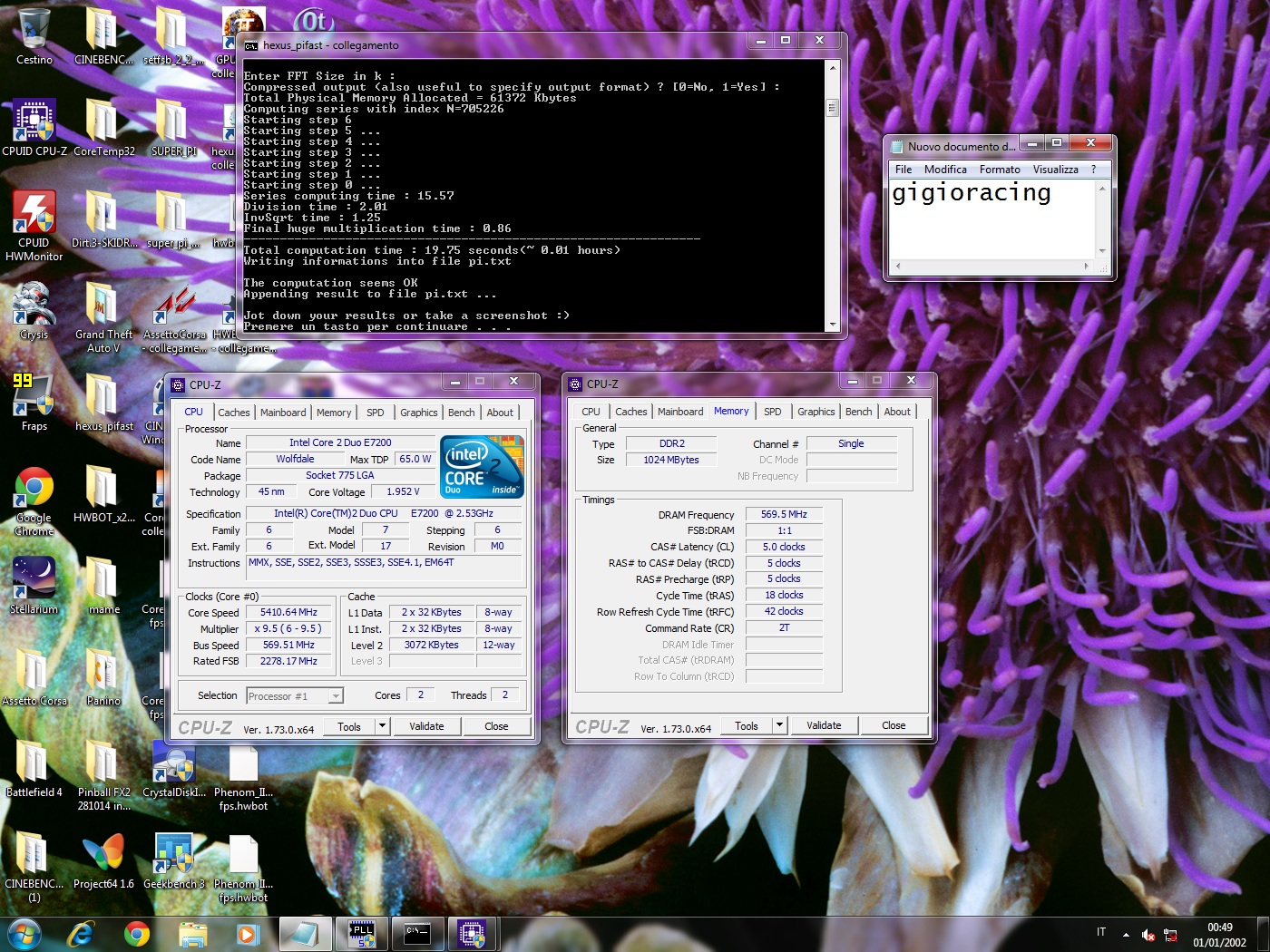Viewport: 1270px width, 952px height.
Task: Select the Crysis game shortcut
Action: [x=34, y=311]
